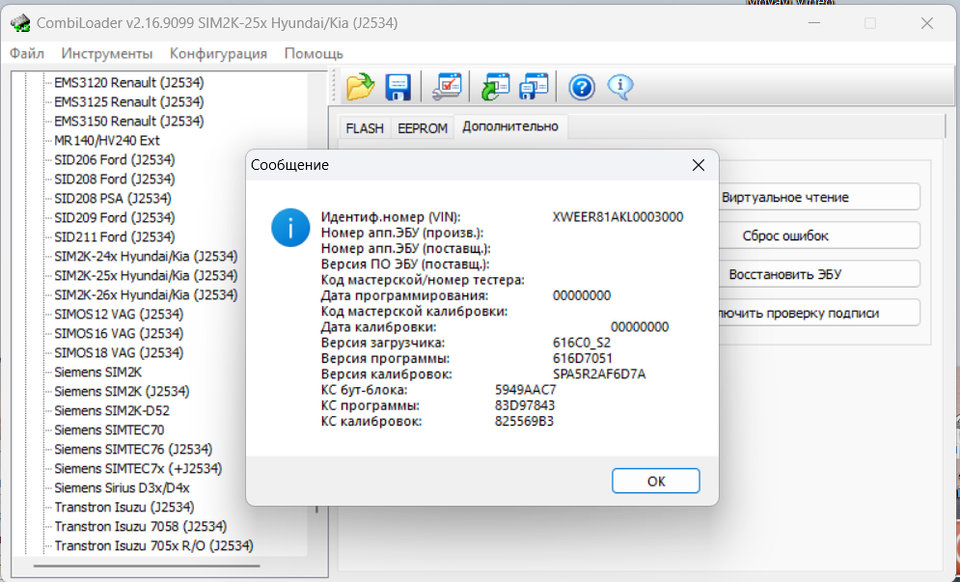The image size is (960, 582).
Task: Select SID206 Ford (J2534) entry
Action: pyautogui.click(x=114, y=160)
